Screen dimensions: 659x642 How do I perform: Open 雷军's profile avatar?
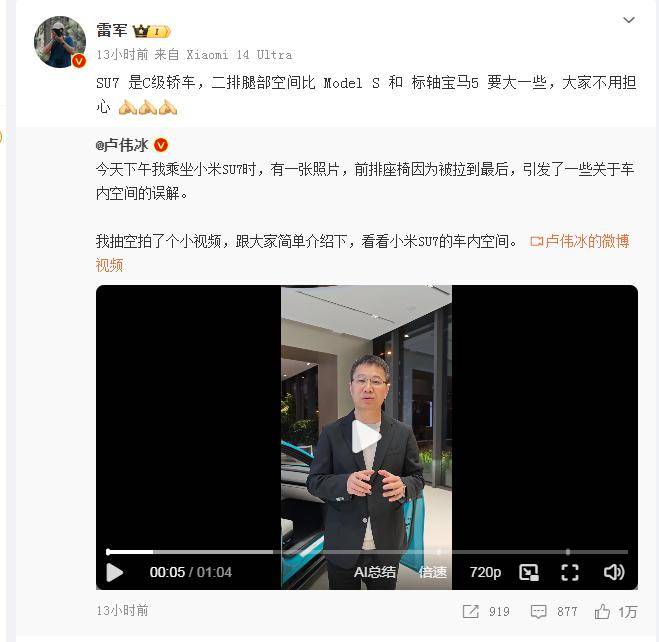click(x=60, y=42)
